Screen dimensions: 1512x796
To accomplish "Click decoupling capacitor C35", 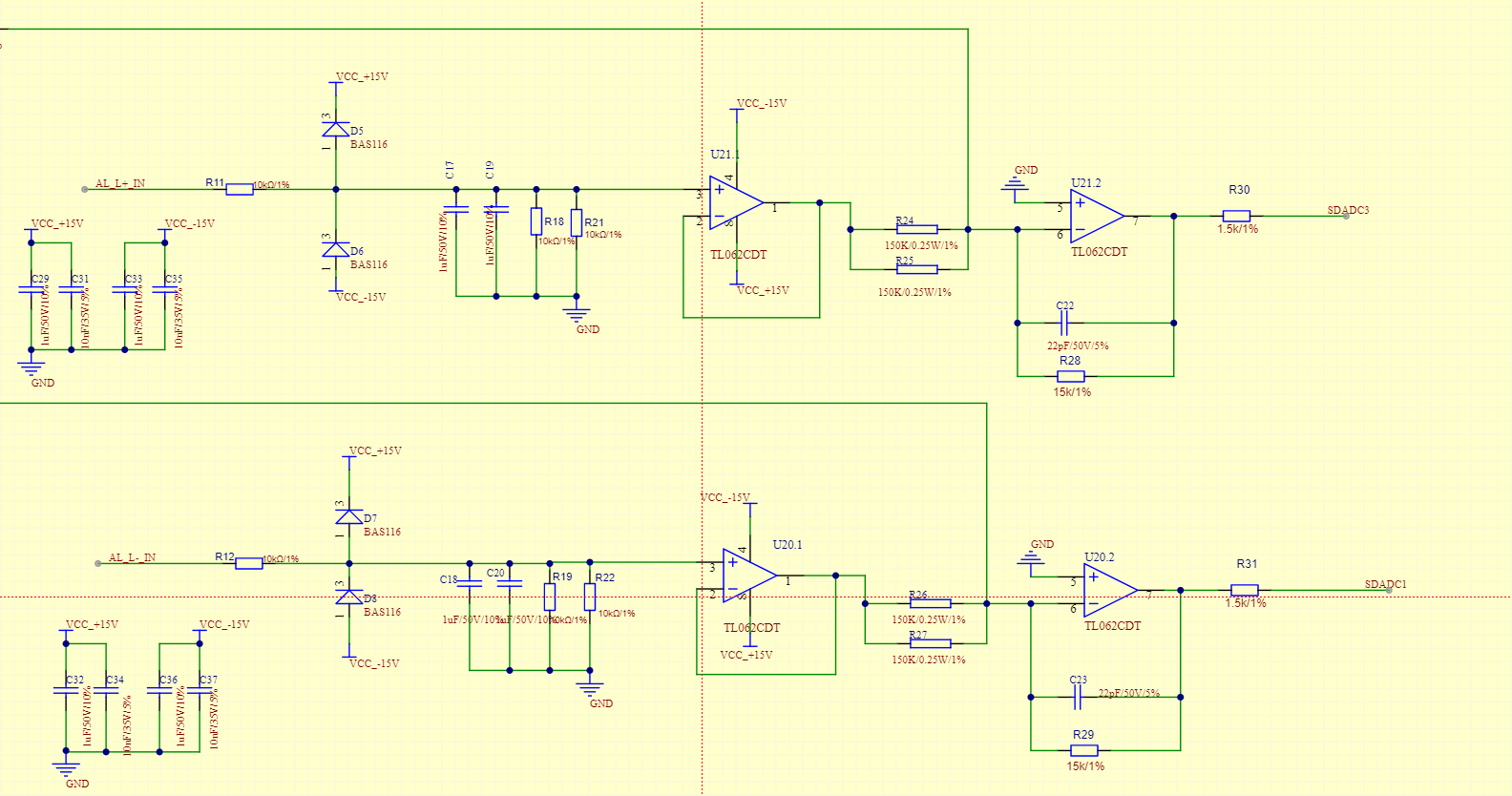I will [165, 288].
